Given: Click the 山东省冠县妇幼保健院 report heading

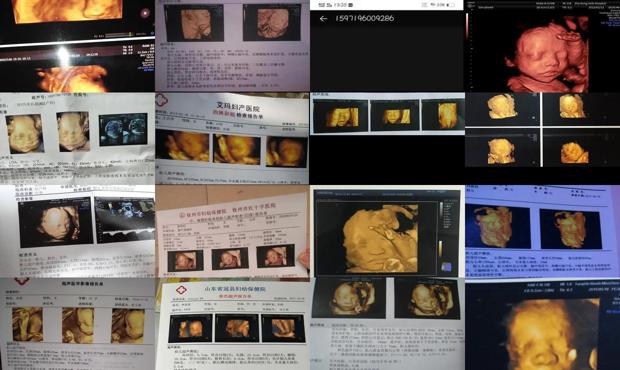Looking at the screenshot, I should coord(235,289).
